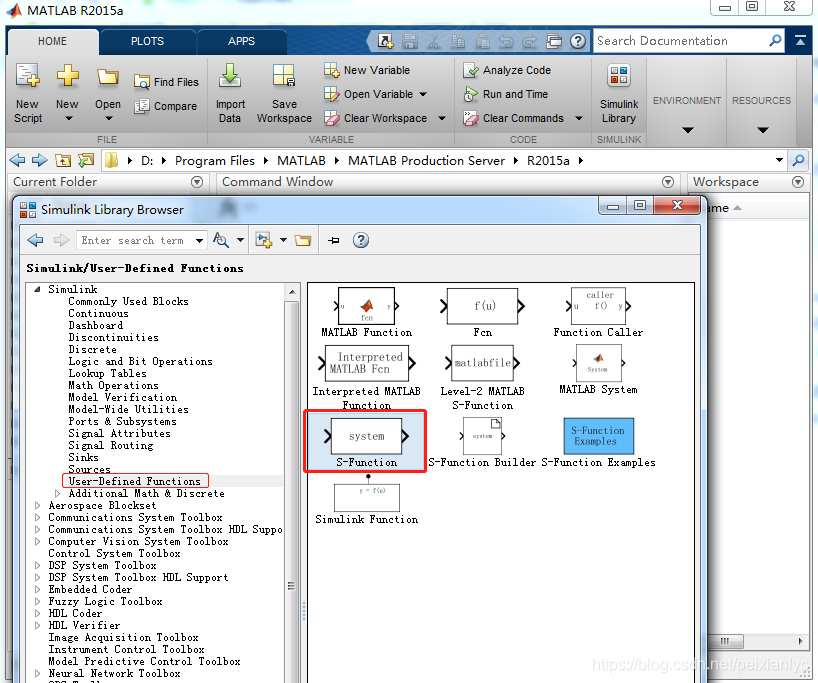Switch to the APPS tab
818x683 pixels.
241,41
